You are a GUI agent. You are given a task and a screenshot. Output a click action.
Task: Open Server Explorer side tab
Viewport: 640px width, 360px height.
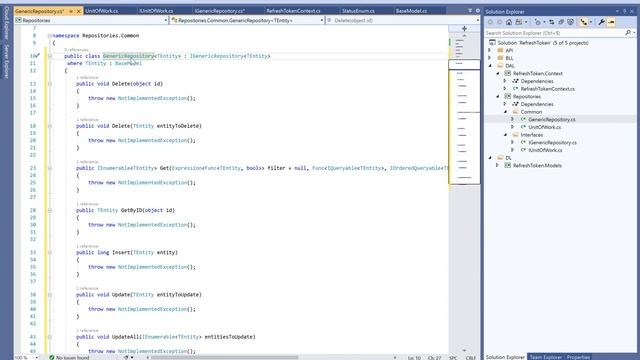click(x=6, y=61)
